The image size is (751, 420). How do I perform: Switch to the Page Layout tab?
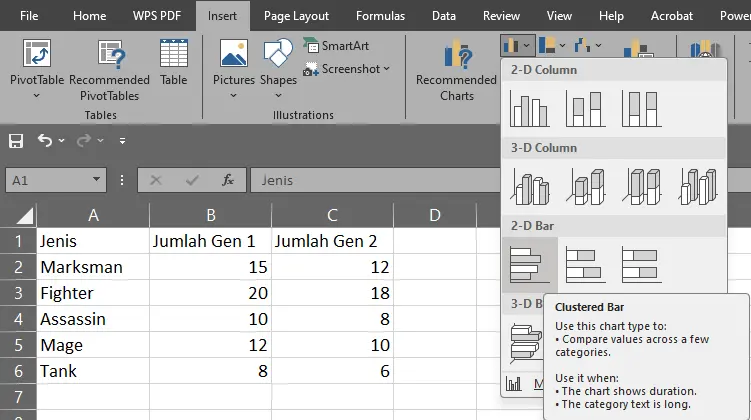point(296,16)
